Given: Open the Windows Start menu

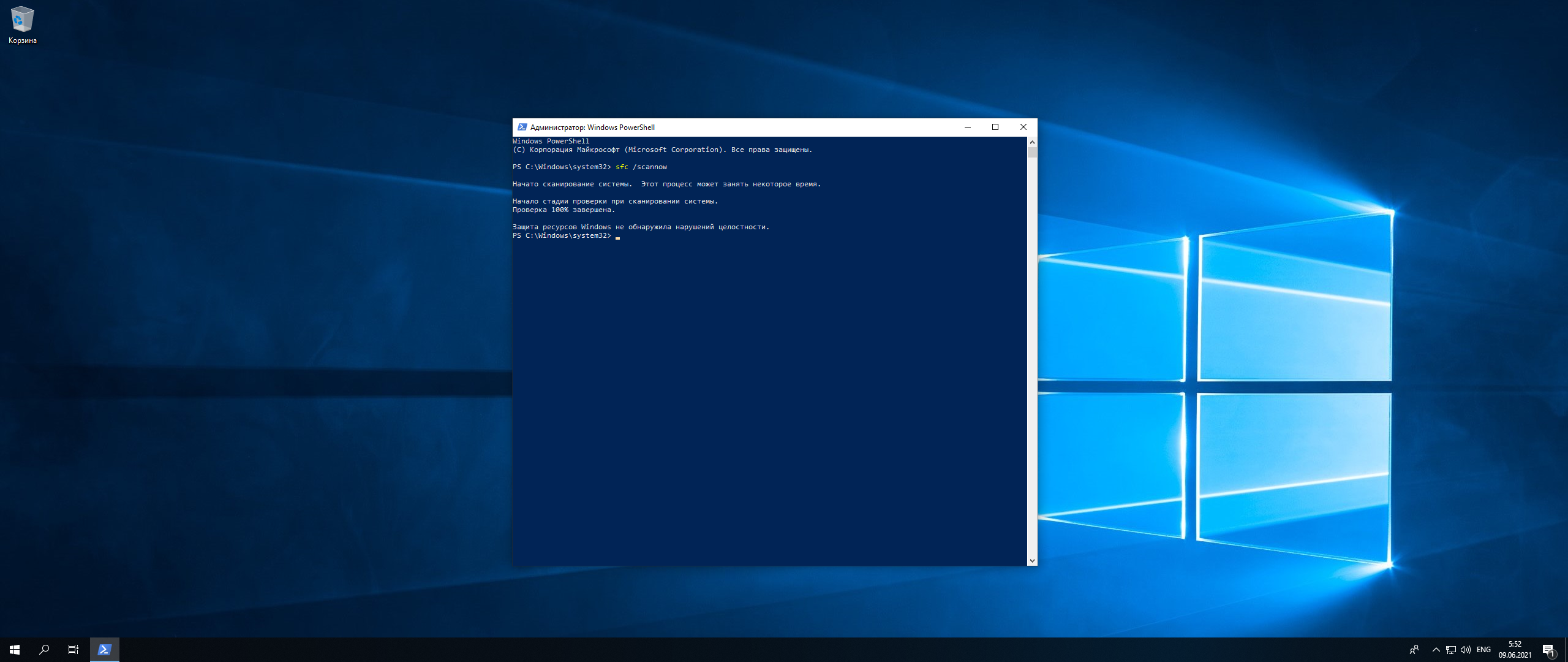Looking at the screenshot, I should [x=15, y=650].
